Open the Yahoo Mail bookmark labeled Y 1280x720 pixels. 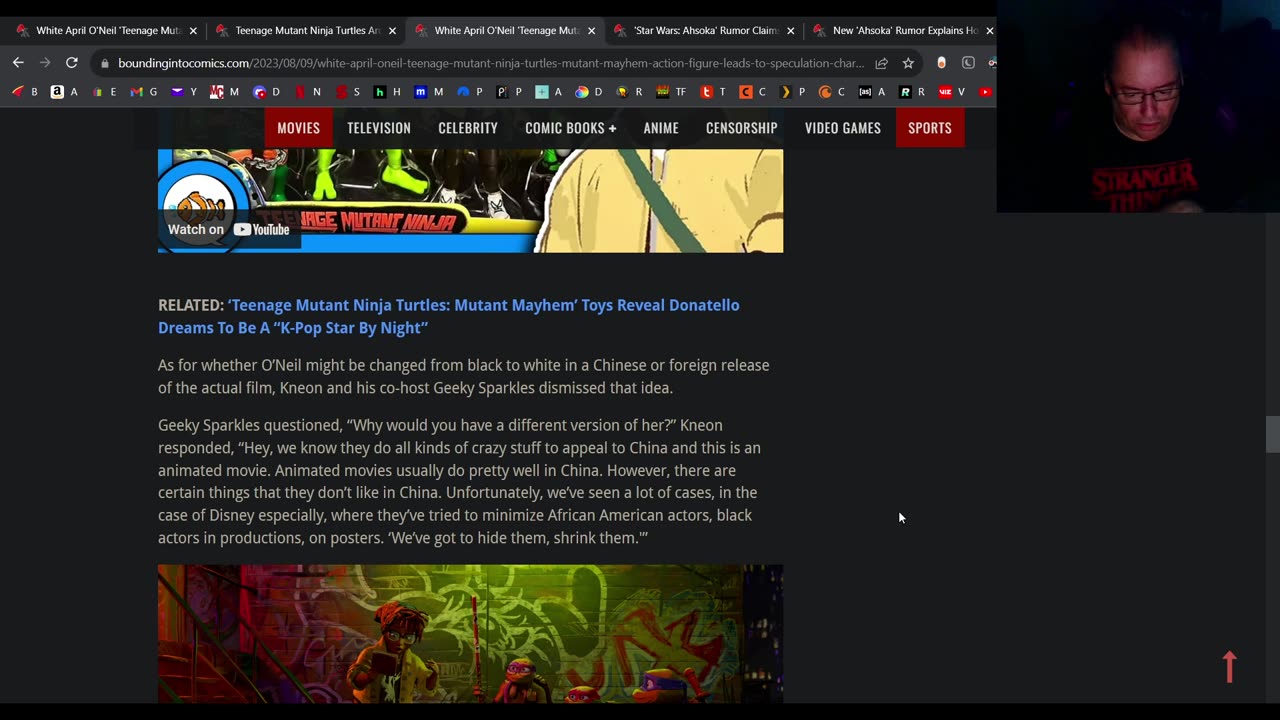[184, 92]
